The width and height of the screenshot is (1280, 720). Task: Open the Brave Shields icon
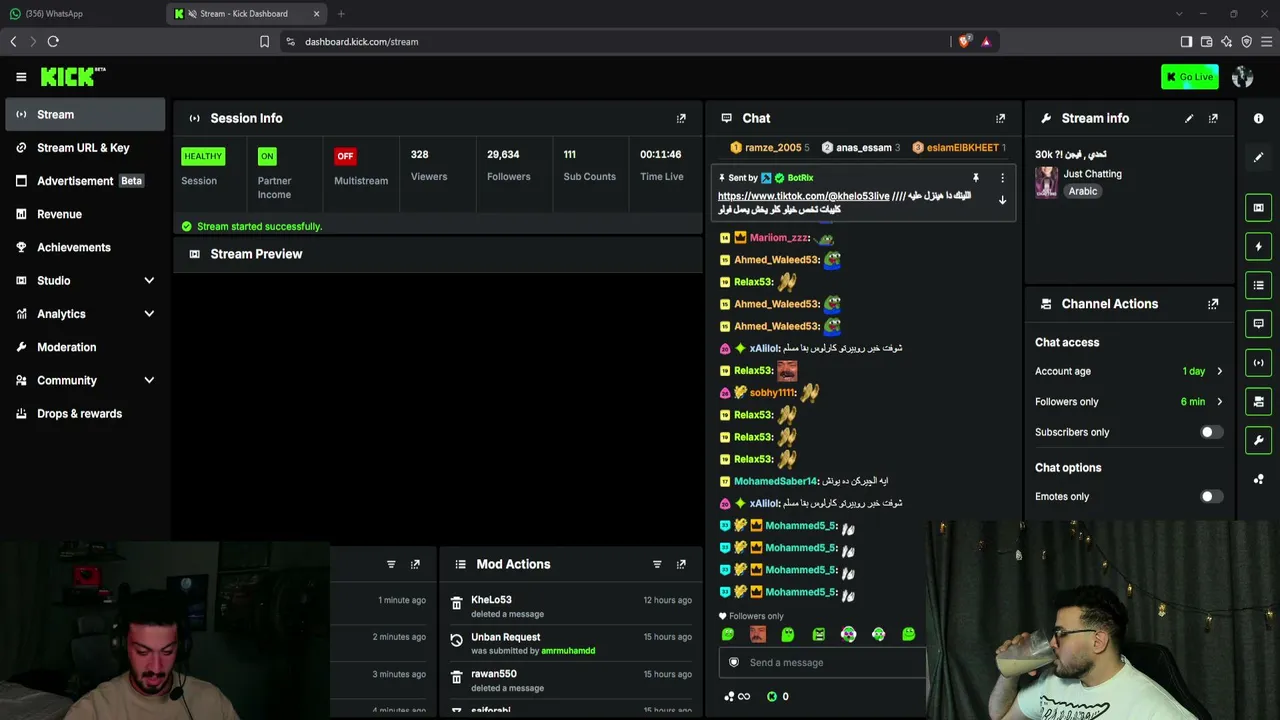tap(964, 42)
